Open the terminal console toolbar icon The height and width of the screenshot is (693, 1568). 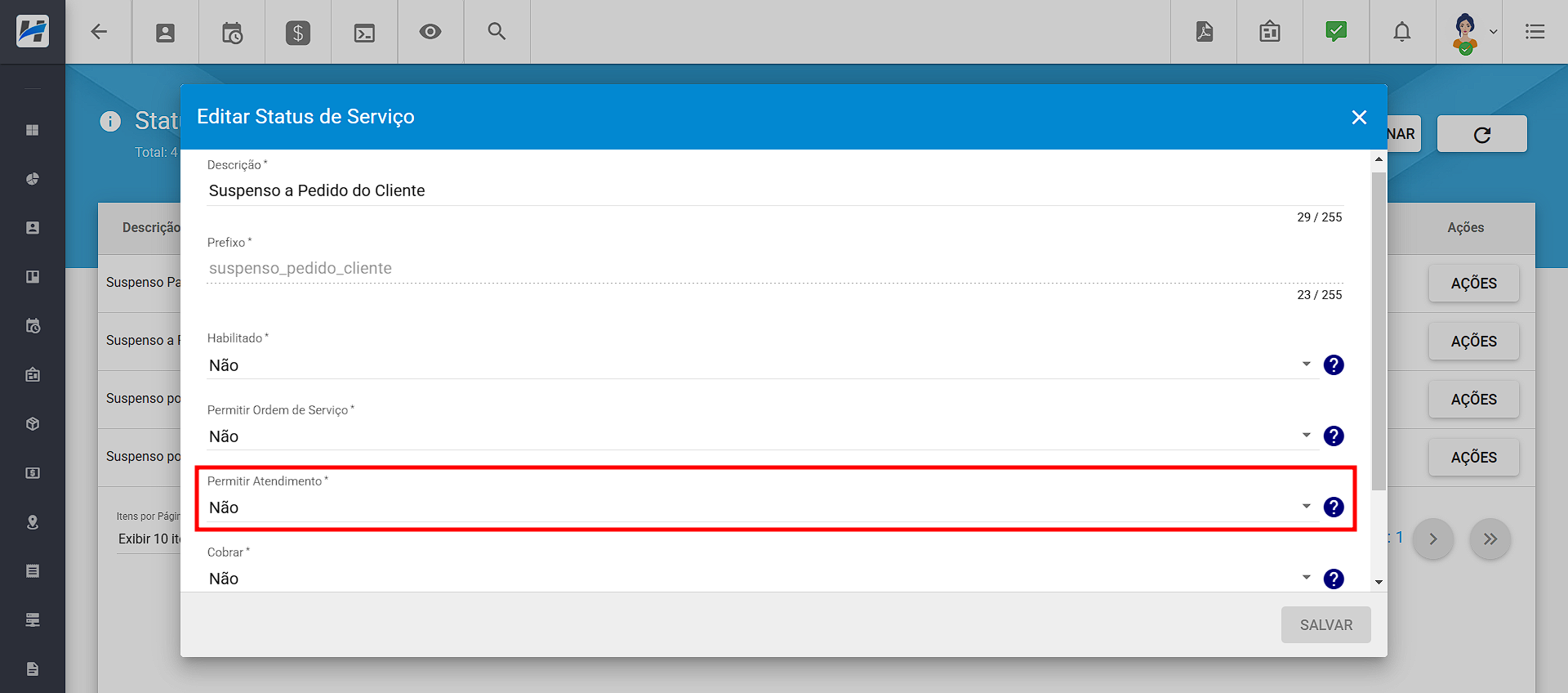click(364, 33)
